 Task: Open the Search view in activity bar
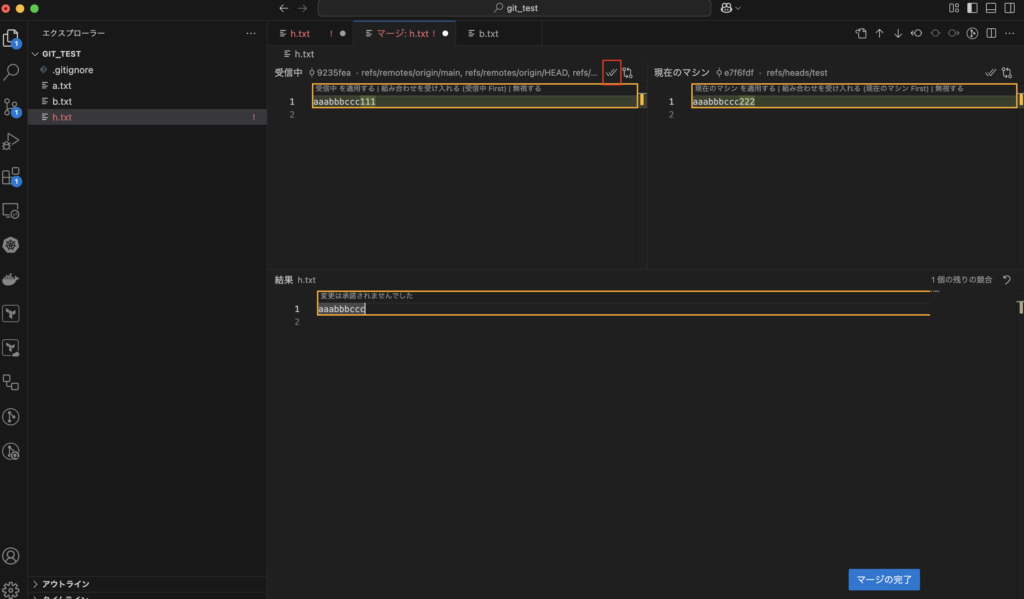click(11, 72)
